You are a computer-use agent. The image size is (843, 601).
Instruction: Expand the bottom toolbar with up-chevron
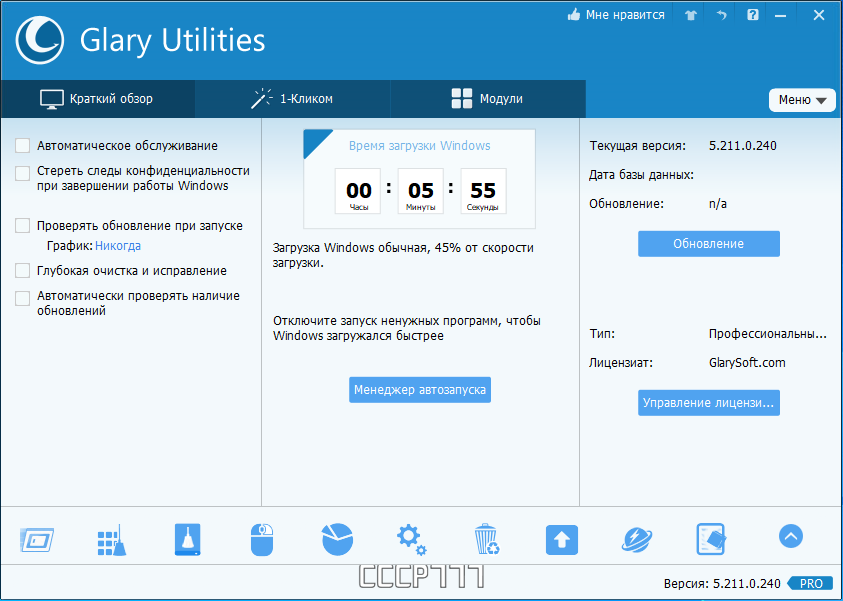(x=790, y=537)
